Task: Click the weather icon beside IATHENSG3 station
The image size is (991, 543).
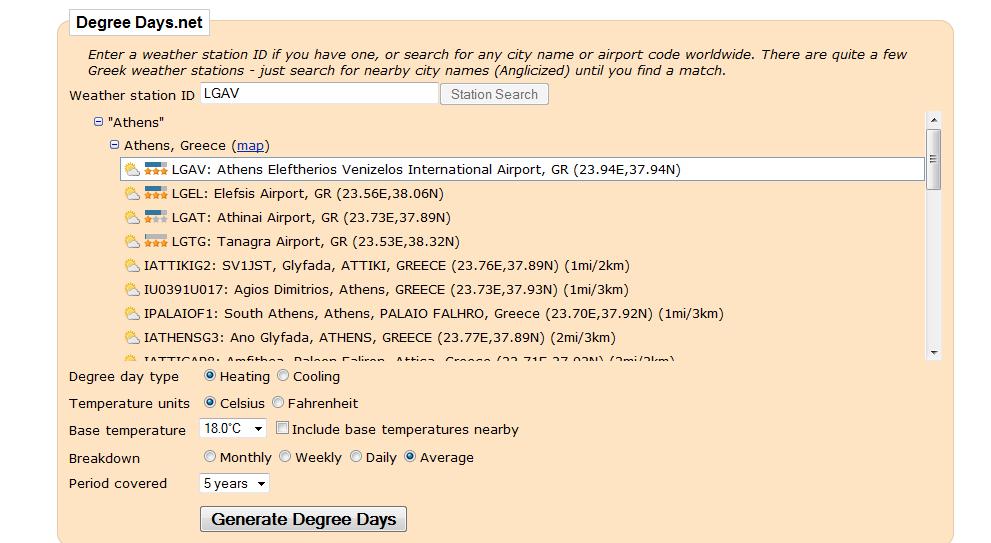Action: click(x=131, y=338)
